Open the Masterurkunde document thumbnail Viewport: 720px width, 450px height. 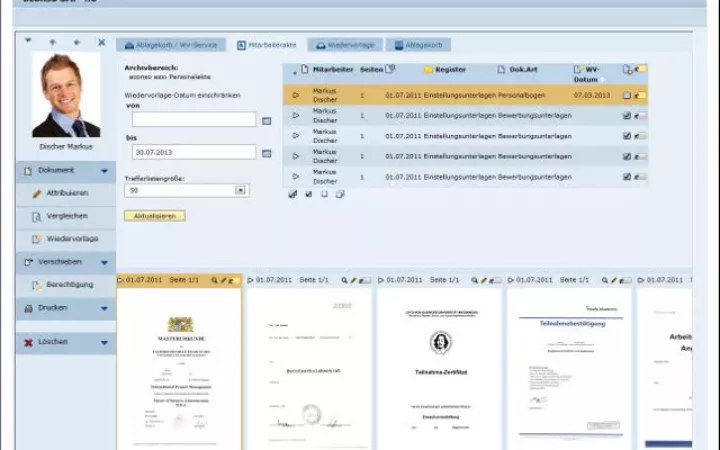point(179,370)
